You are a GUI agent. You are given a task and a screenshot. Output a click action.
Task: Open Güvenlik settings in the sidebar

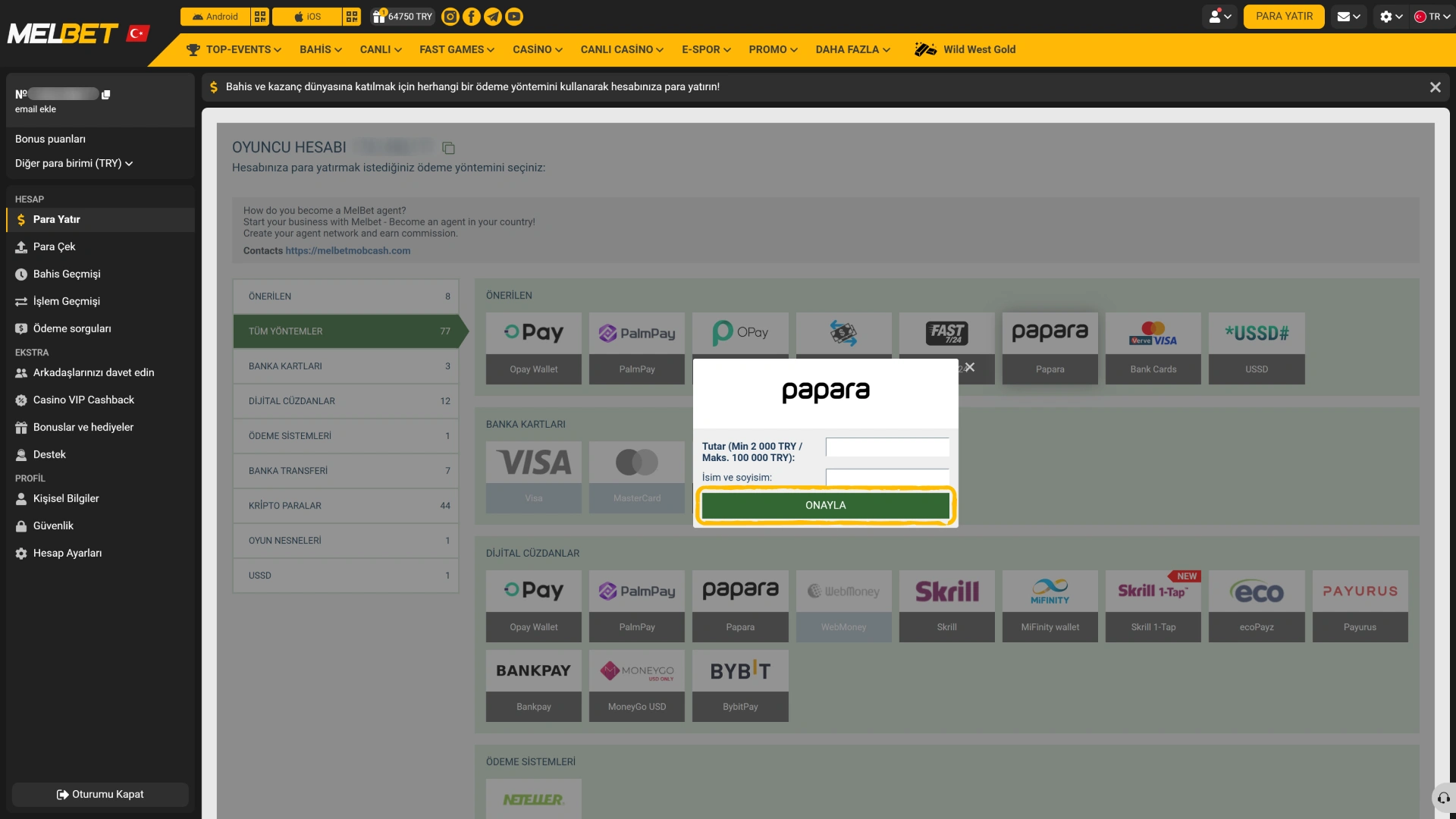coord(100,526)
